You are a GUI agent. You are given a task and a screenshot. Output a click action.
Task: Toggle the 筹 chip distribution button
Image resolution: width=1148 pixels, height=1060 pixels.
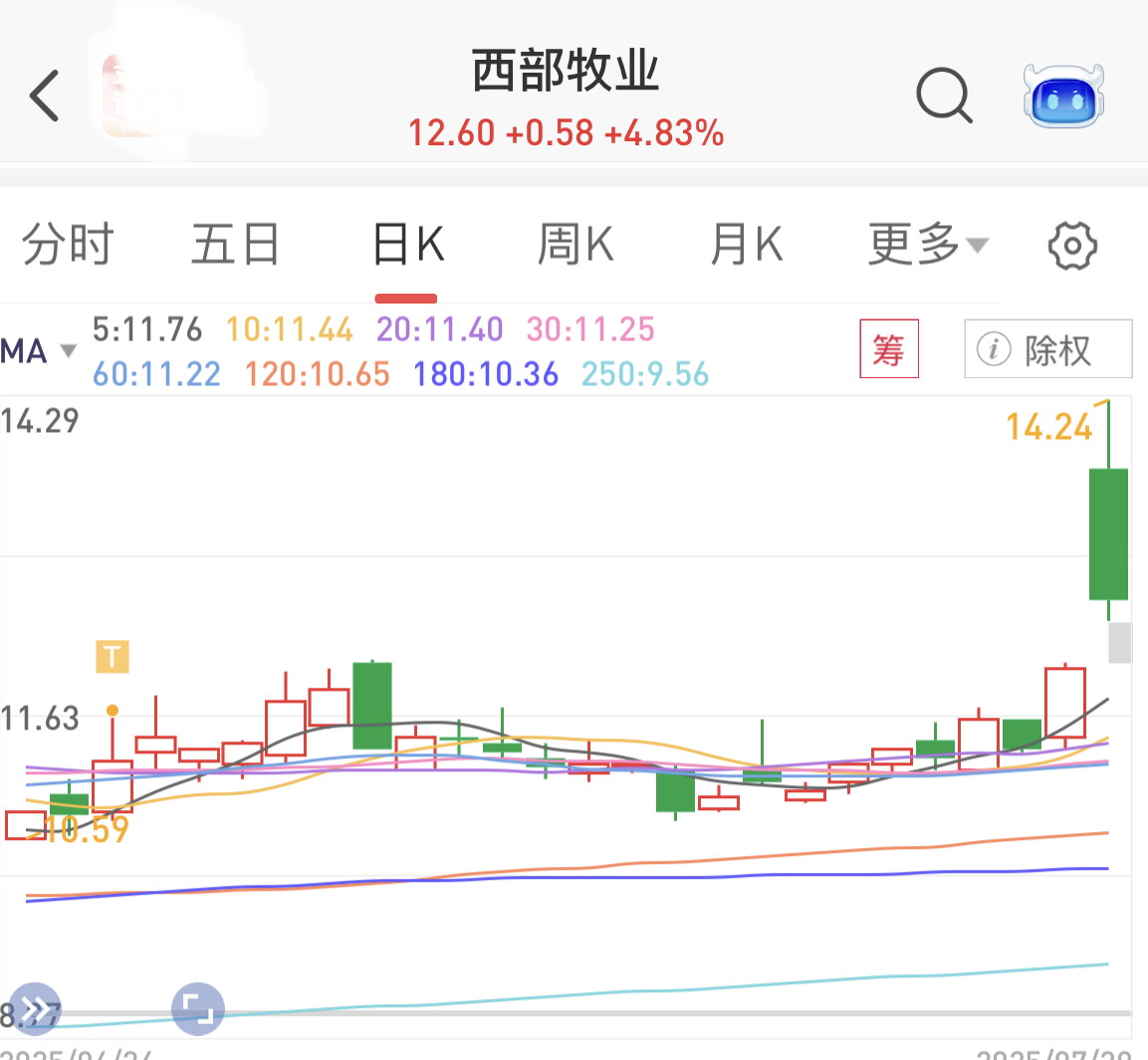point(889,348)
